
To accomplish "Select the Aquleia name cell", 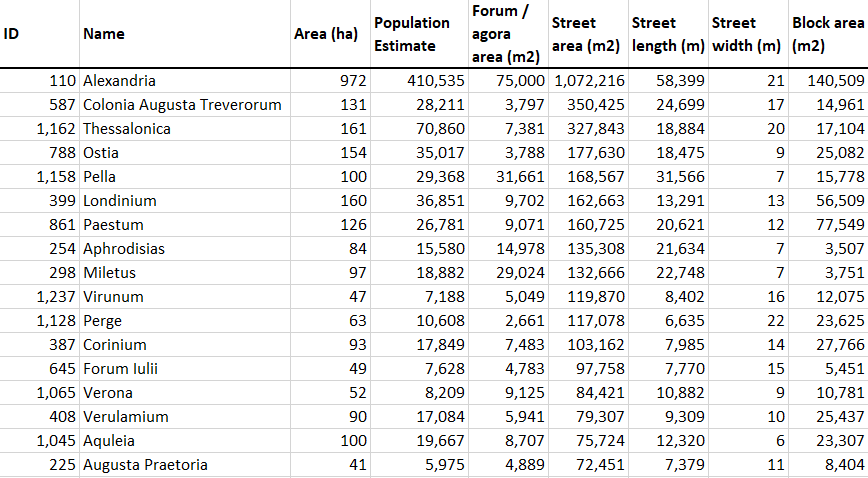I will pos(185,441).
